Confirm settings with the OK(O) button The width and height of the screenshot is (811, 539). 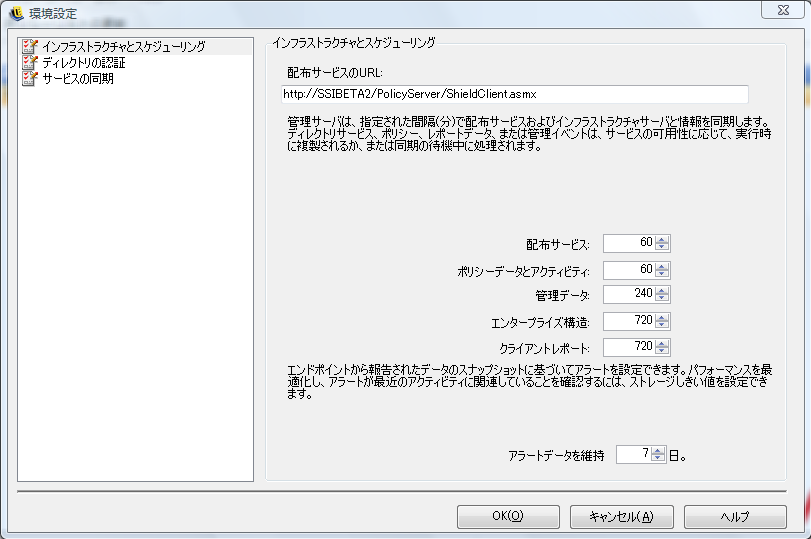click(508, 516)
